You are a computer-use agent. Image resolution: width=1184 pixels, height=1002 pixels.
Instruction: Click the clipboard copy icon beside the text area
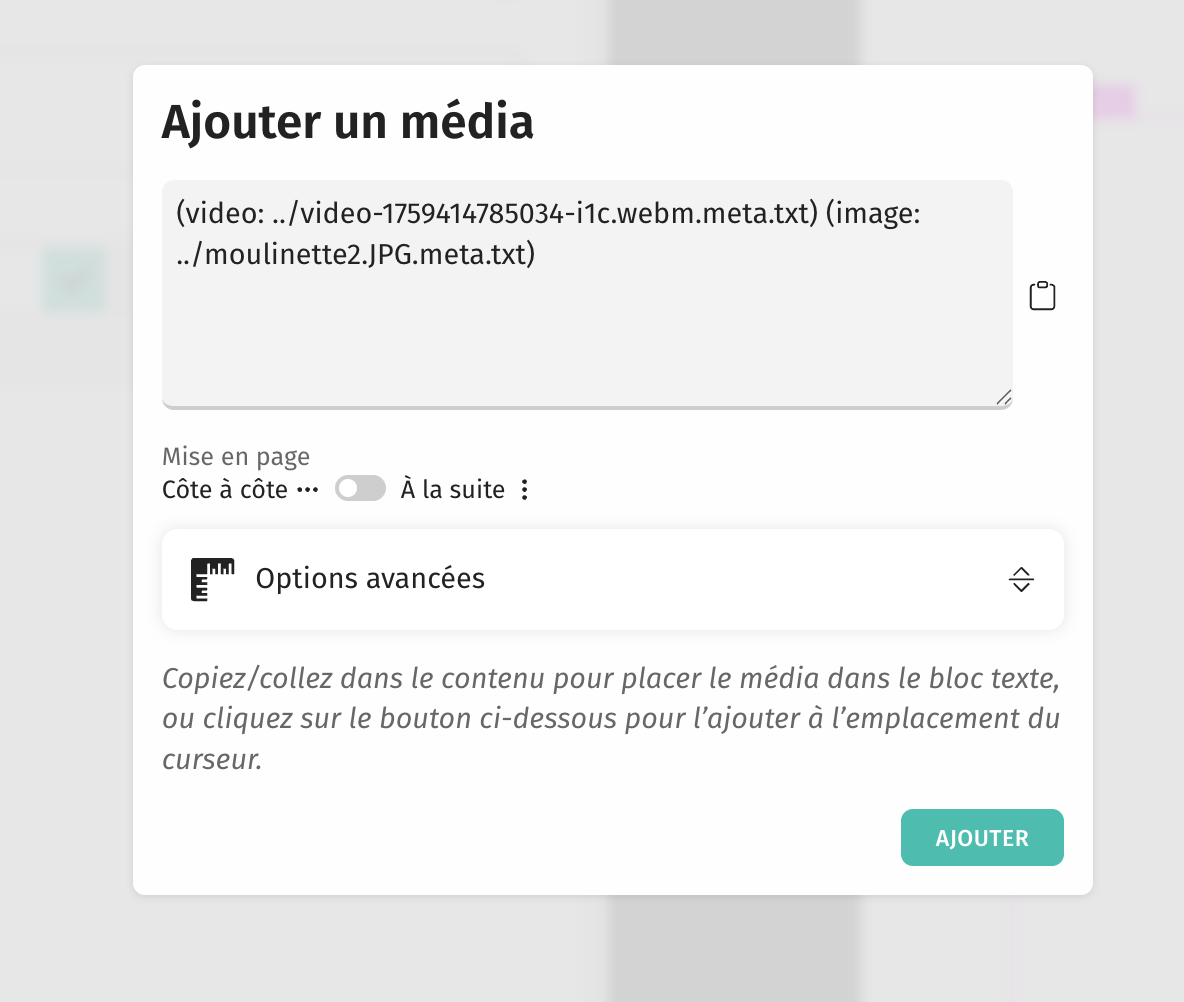(1042, 296)
